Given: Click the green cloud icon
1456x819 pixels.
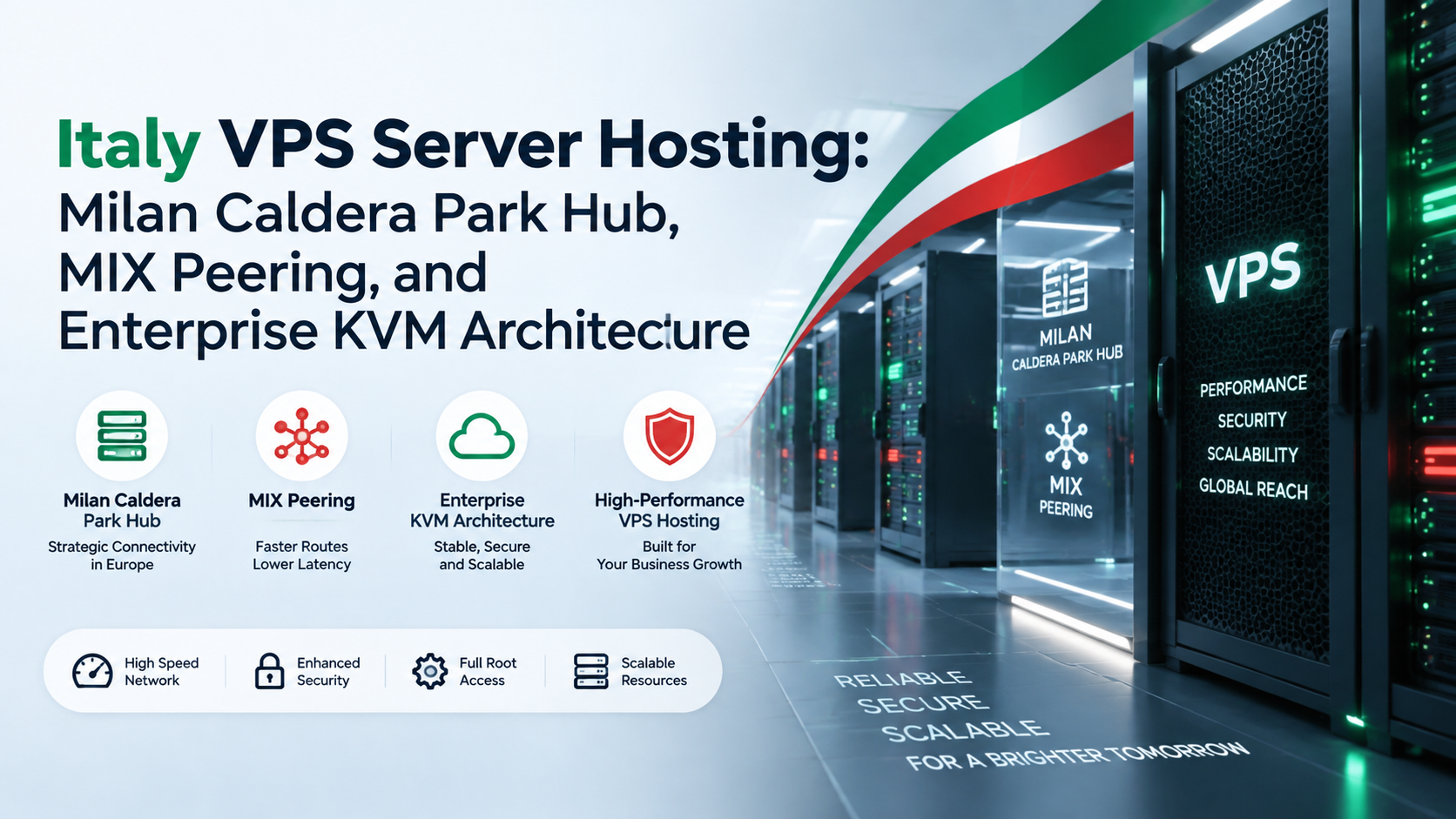Looking at the screenshot, I should point(482,437).
